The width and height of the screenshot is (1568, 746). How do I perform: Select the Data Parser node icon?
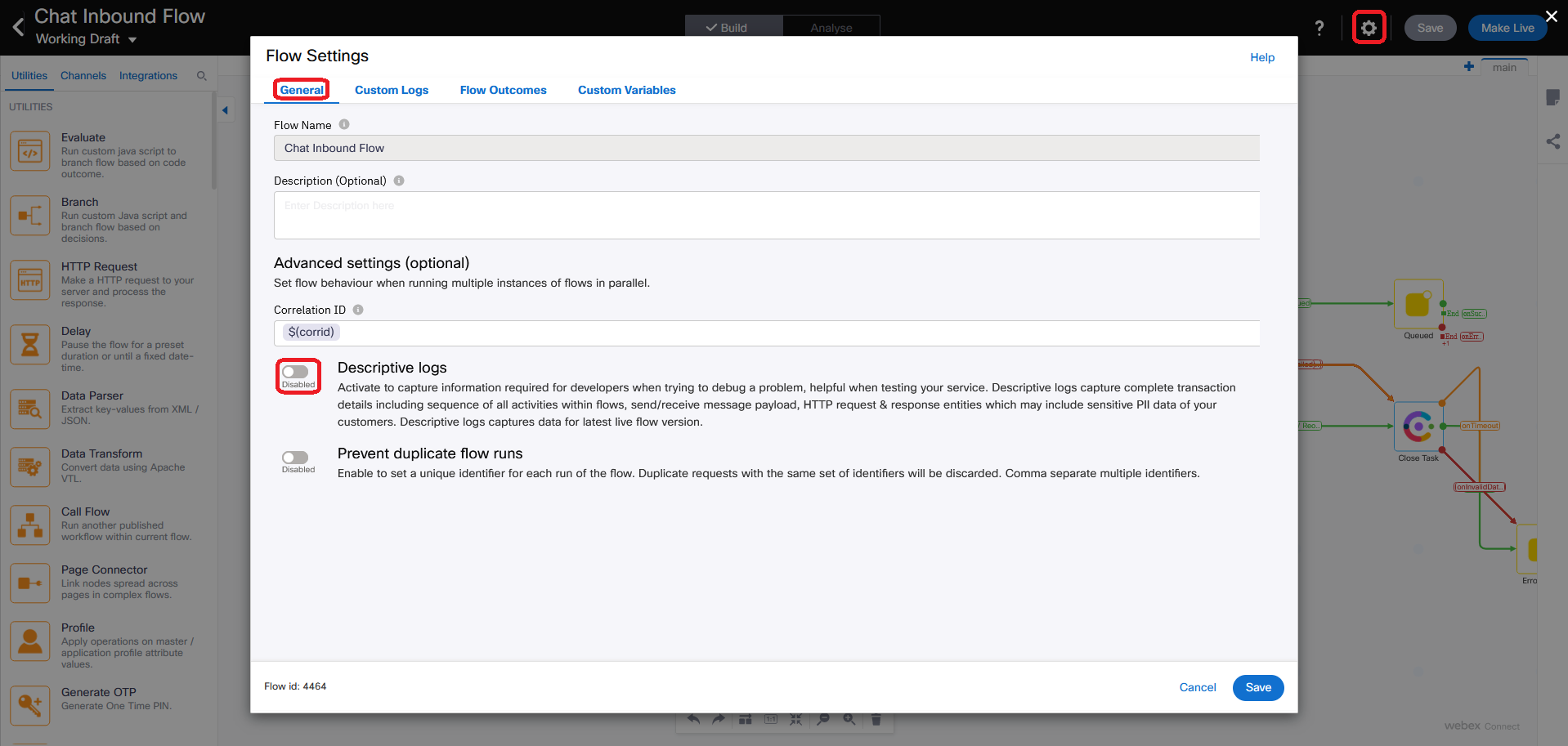30,409
